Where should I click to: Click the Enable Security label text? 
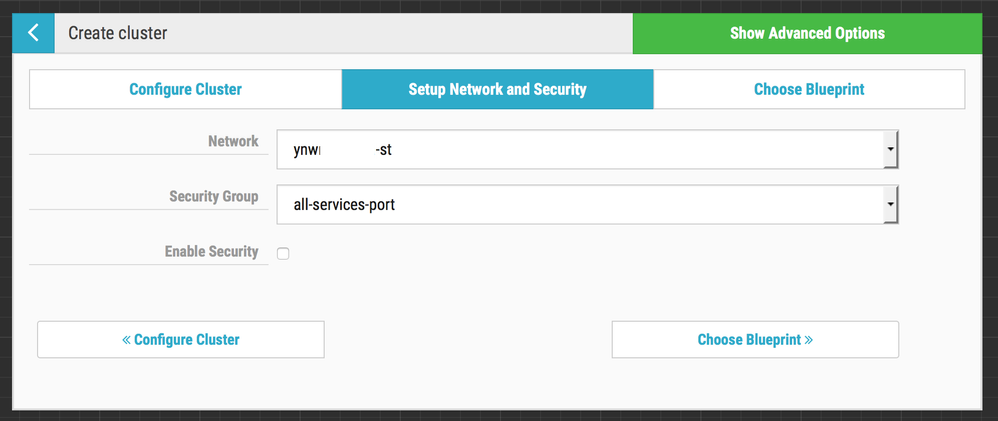pos(211,252)
